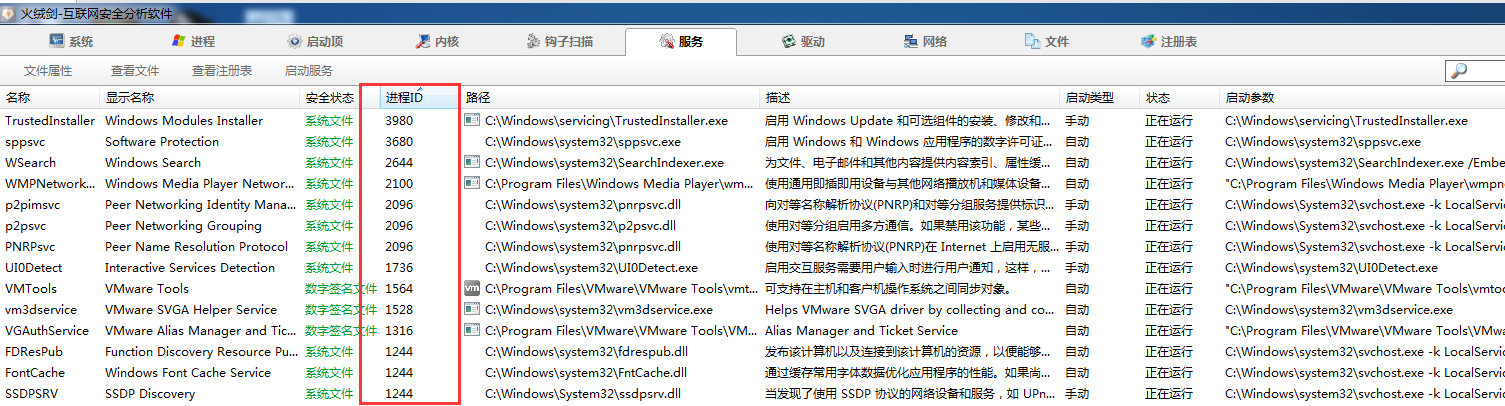Click the VMware Tools vm icon
This screenshot has width=1505, height=406.
tap(473, 288)
